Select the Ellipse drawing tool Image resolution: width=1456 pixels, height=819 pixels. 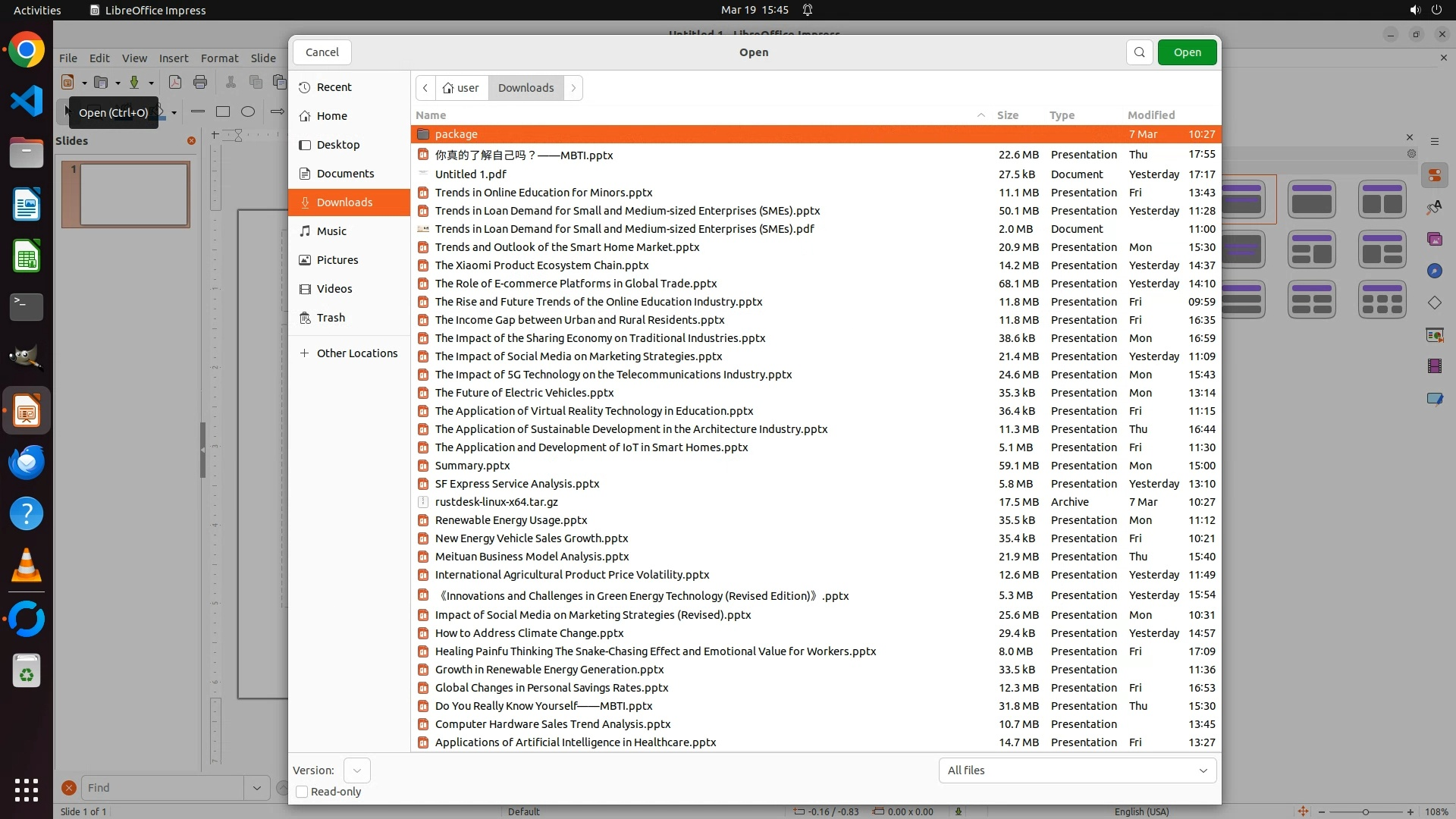tap(248, 111)
